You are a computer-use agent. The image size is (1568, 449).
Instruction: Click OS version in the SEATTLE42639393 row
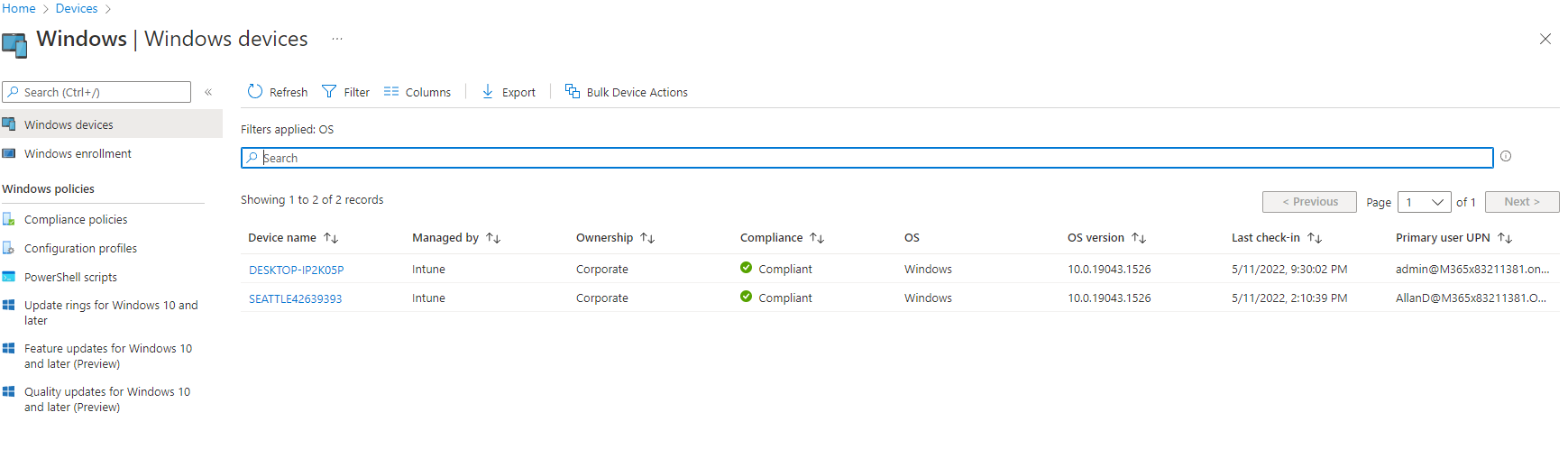pos(1109,298)
